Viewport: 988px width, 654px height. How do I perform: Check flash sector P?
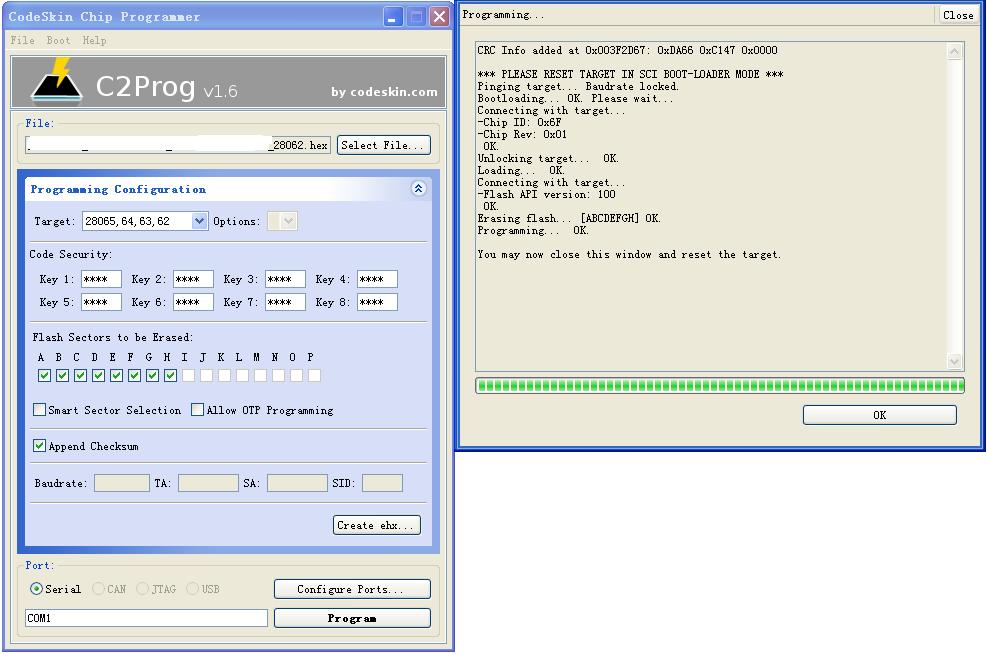pyautogui.click(x=314, y=376)
